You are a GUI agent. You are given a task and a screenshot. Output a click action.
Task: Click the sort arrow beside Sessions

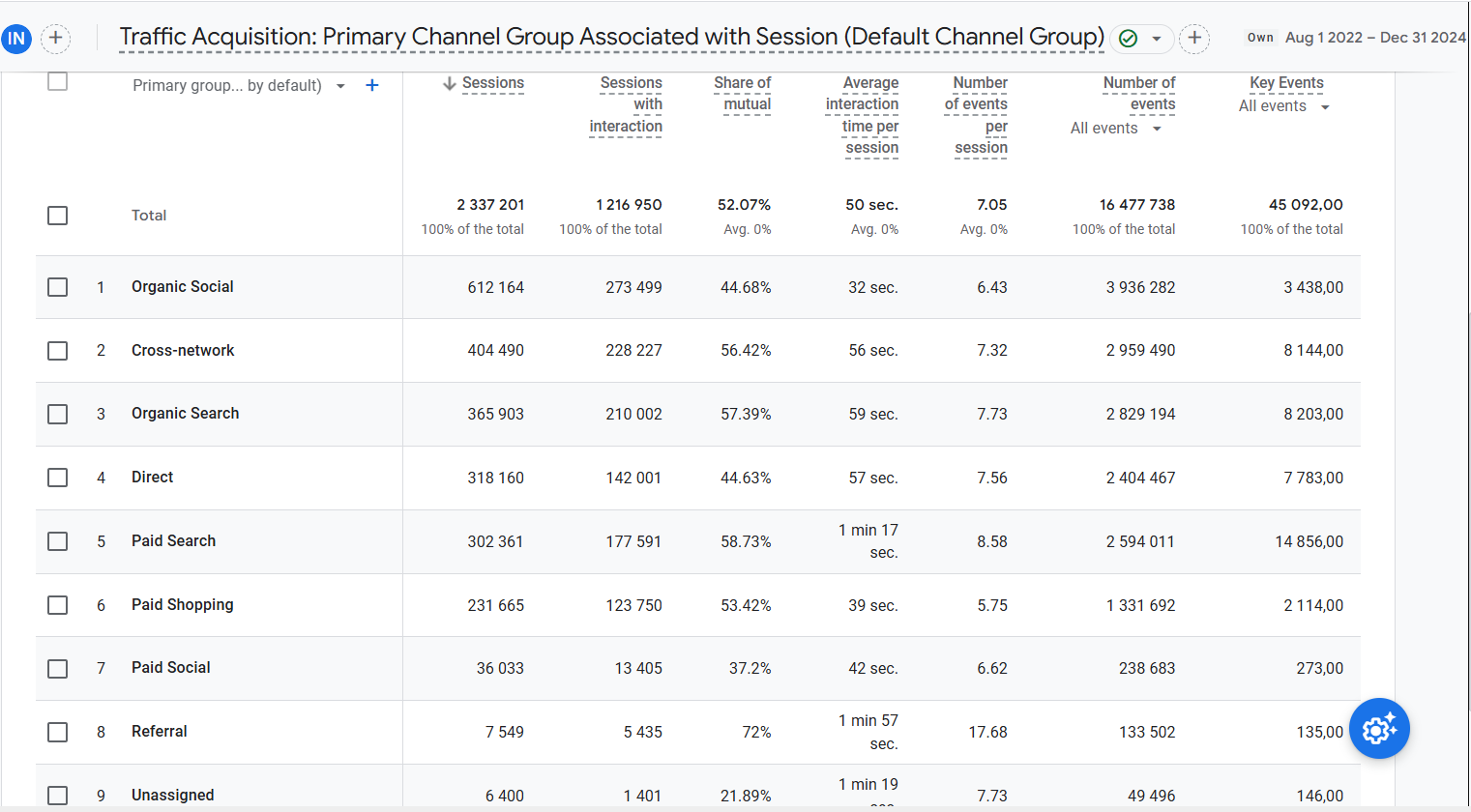pos(449,84)
